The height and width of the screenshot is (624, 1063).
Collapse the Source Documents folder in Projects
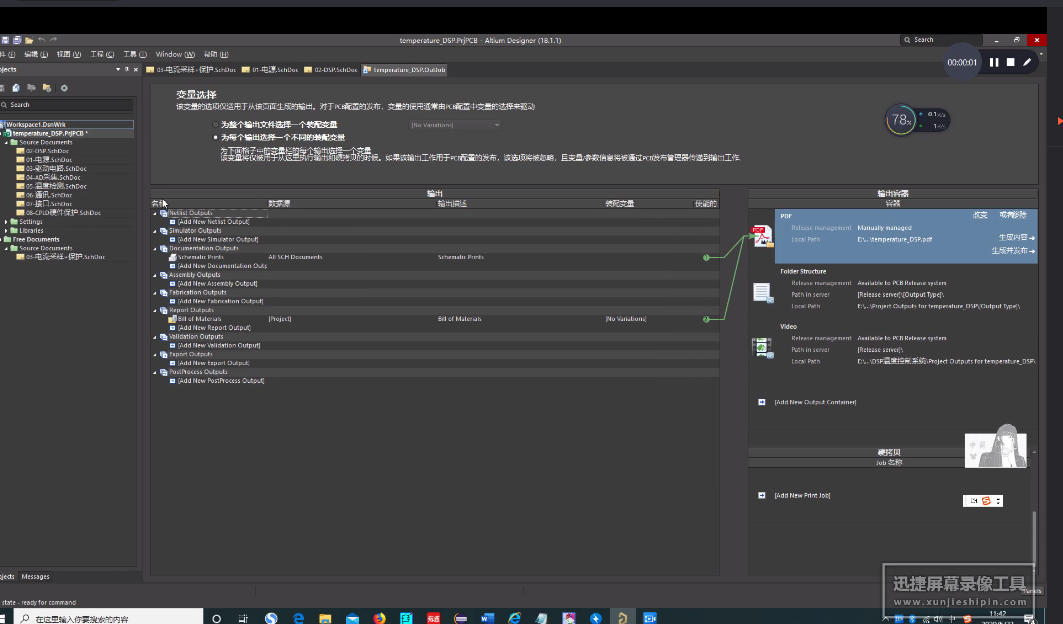(6, 142)
